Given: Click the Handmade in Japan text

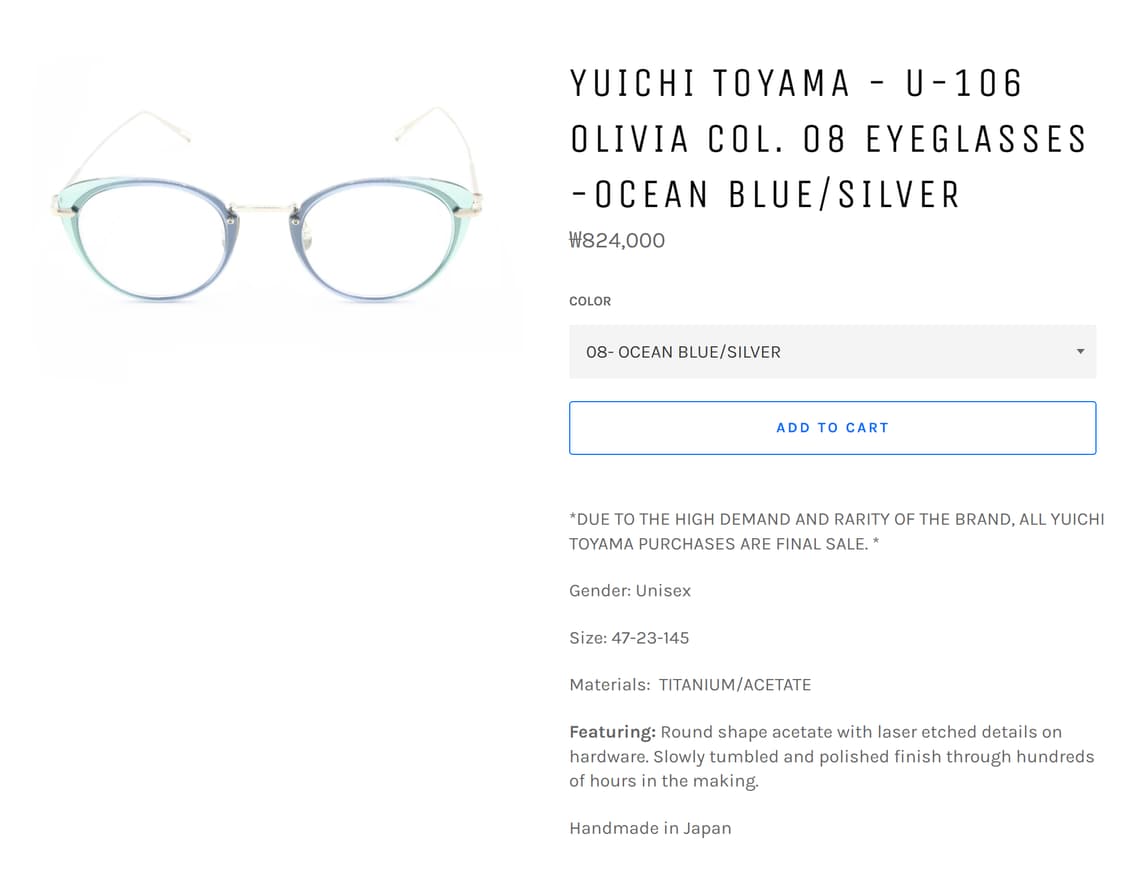Looking at the screenshot, I should (650, 828).
